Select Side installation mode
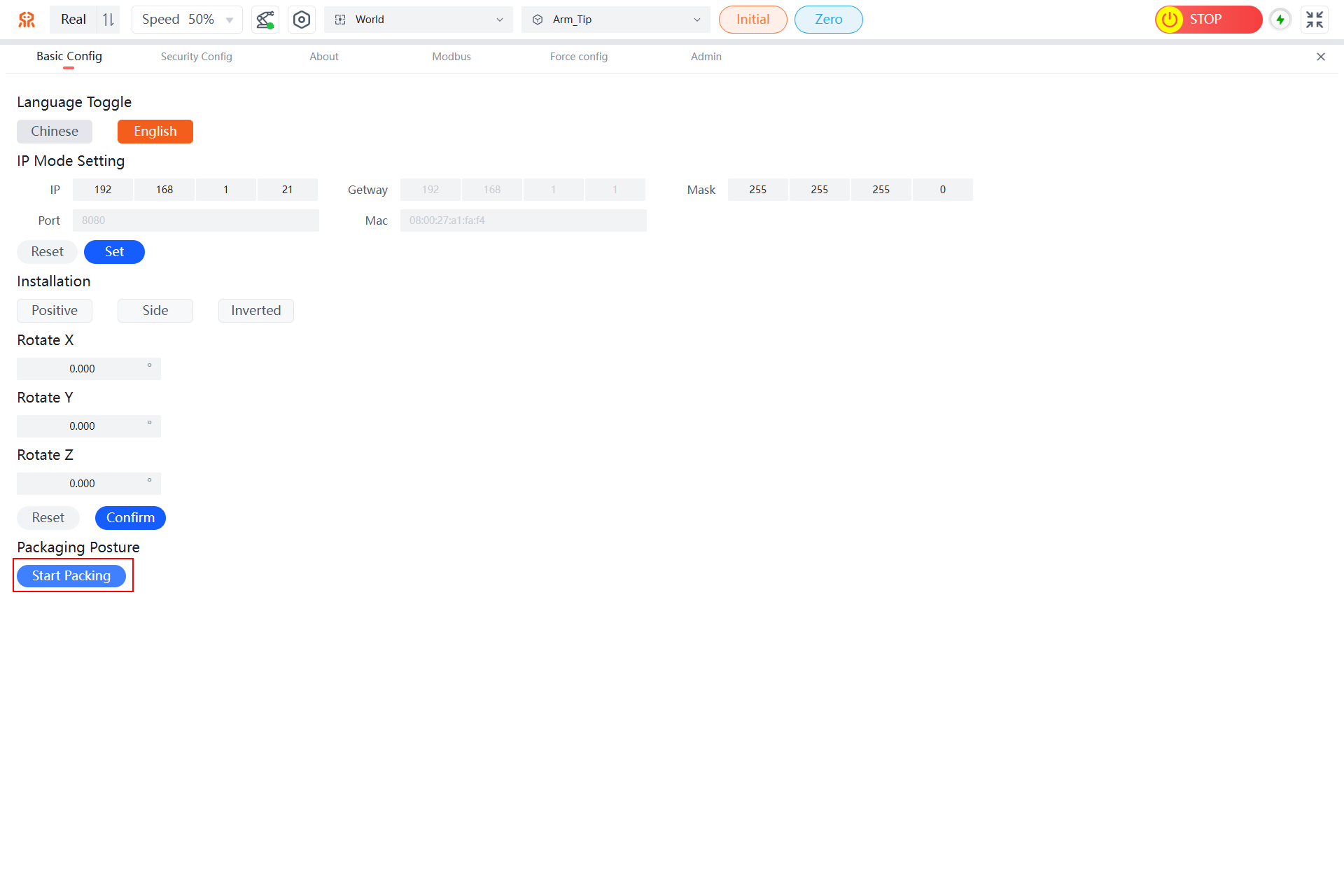The width and height of the screenshot is (1344, 896). tap(155, 311)
